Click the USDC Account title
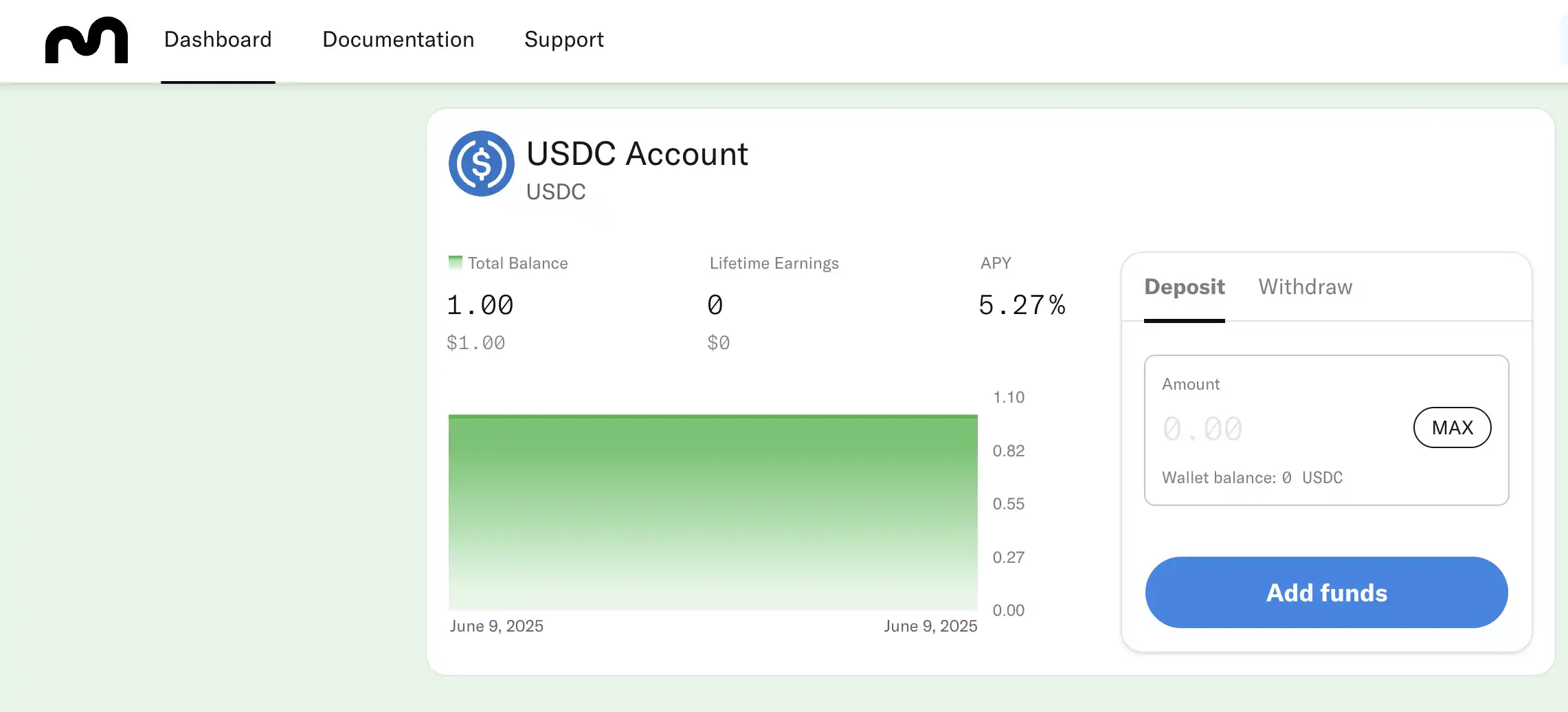The image size is (1568, 712). click(637, 154)
